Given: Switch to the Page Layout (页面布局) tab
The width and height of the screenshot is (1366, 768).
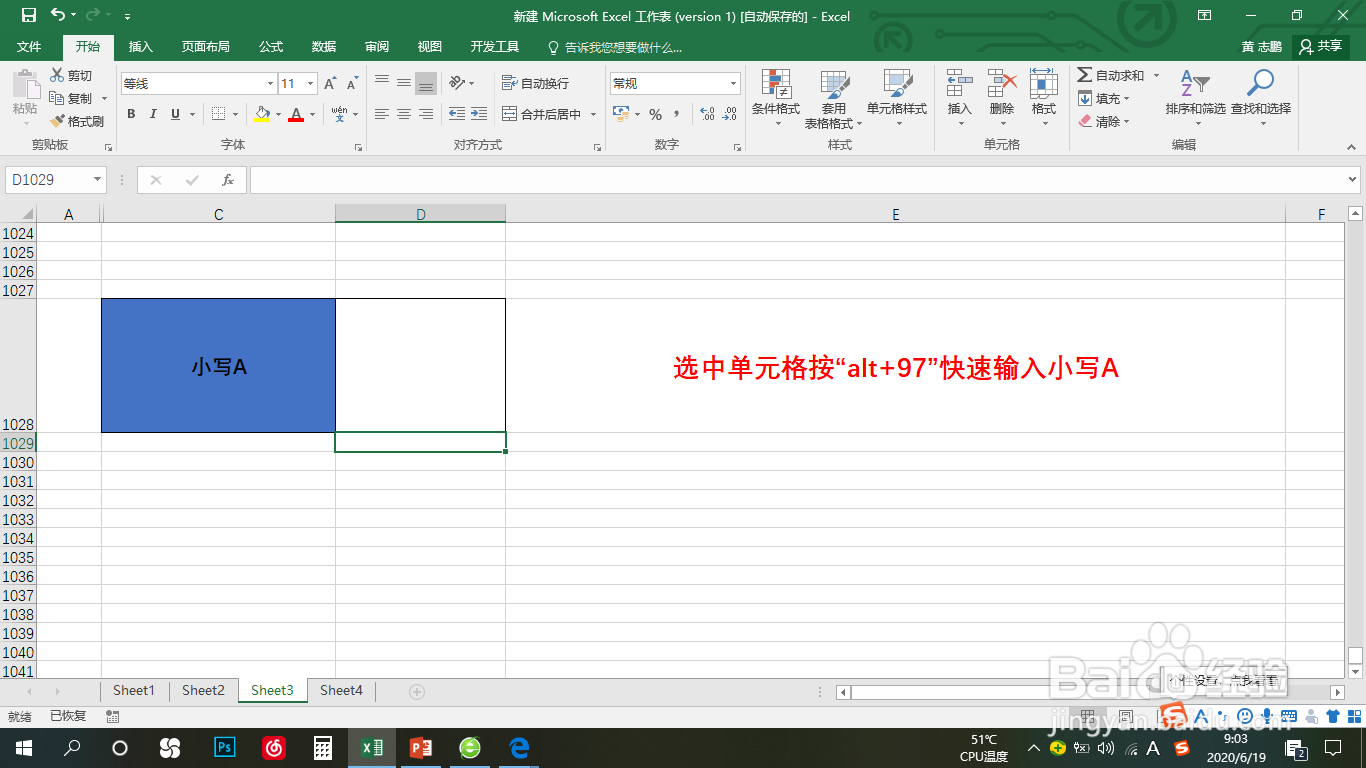Looking at the screenshot, I should tap(206, 47).
